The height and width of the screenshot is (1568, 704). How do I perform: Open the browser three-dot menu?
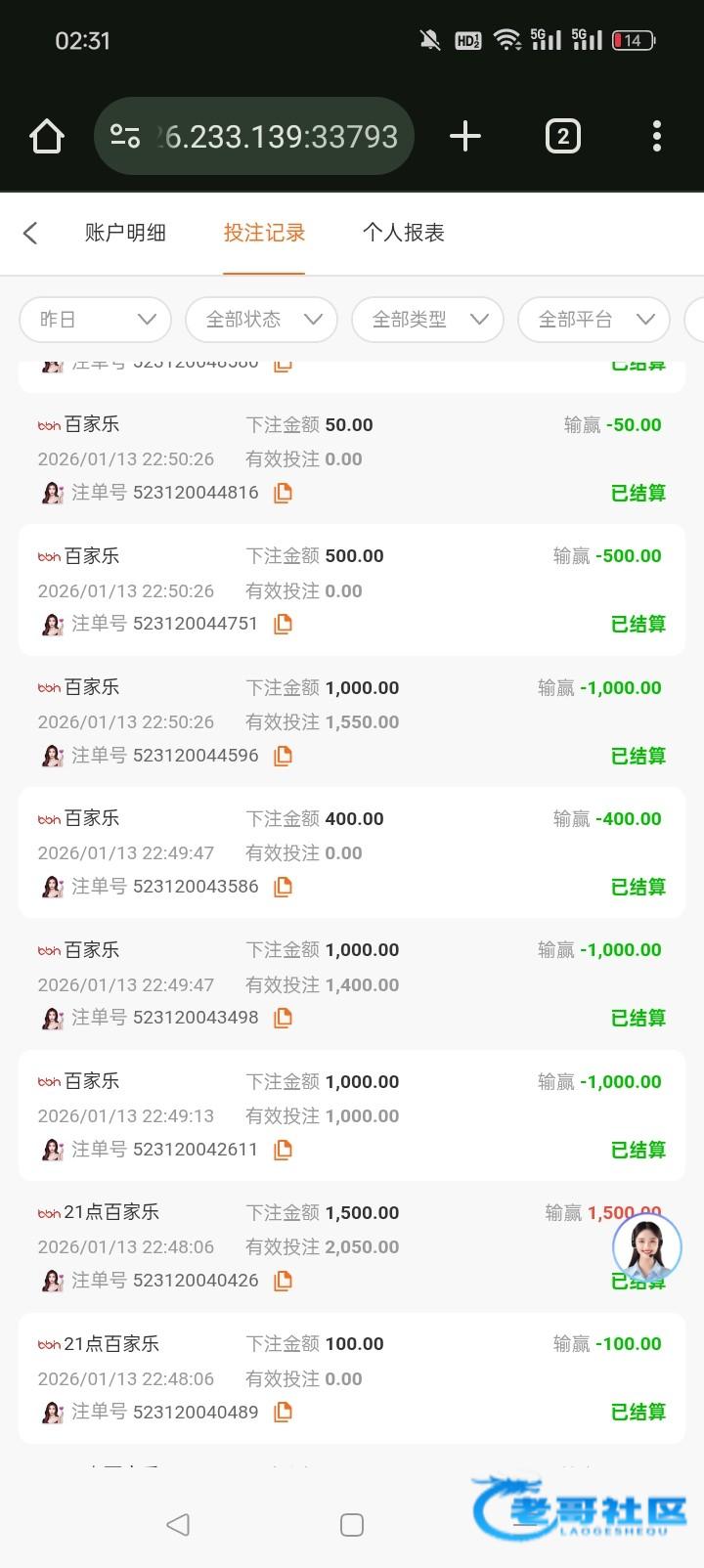tap(657, 136)
